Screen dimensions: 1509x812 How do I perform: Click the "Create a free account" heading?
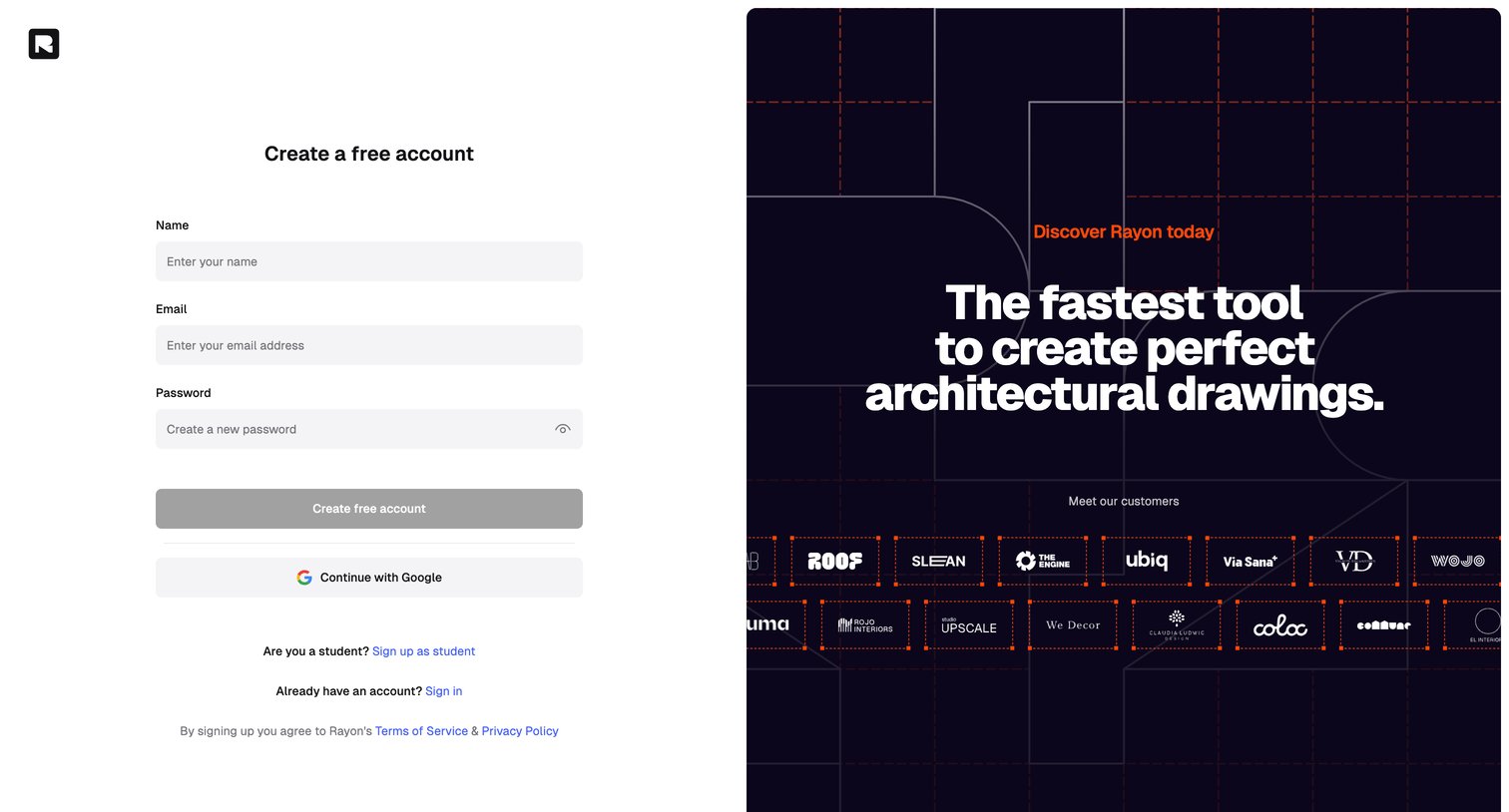(x=369, y=154)
